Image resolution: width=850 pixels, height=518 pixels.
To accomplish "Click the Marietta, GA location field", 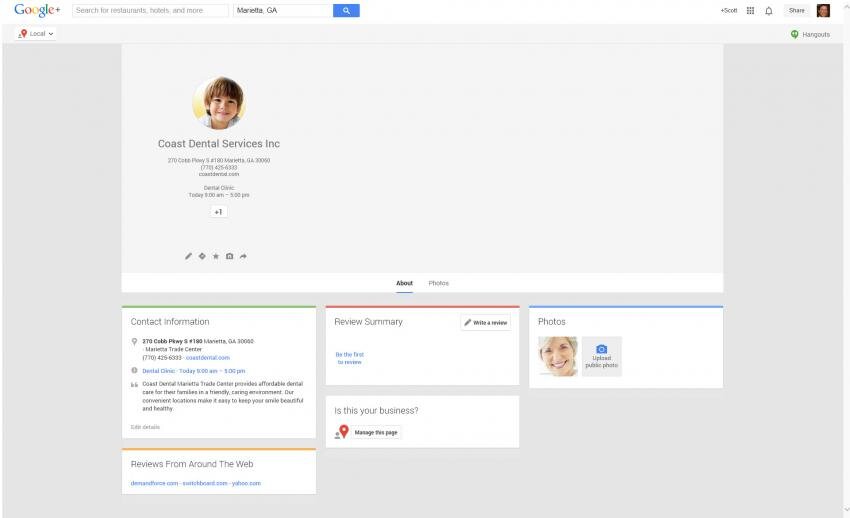I will click(283, 10).
